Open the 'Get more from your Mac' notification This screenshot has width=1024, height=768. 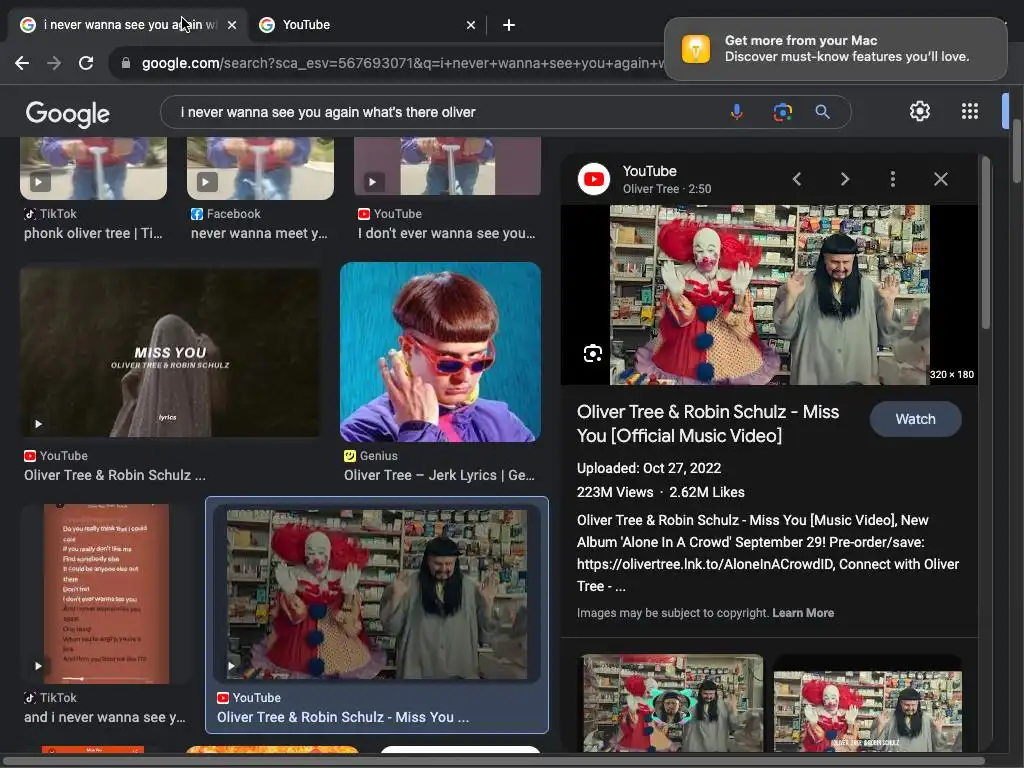[835, 49]
